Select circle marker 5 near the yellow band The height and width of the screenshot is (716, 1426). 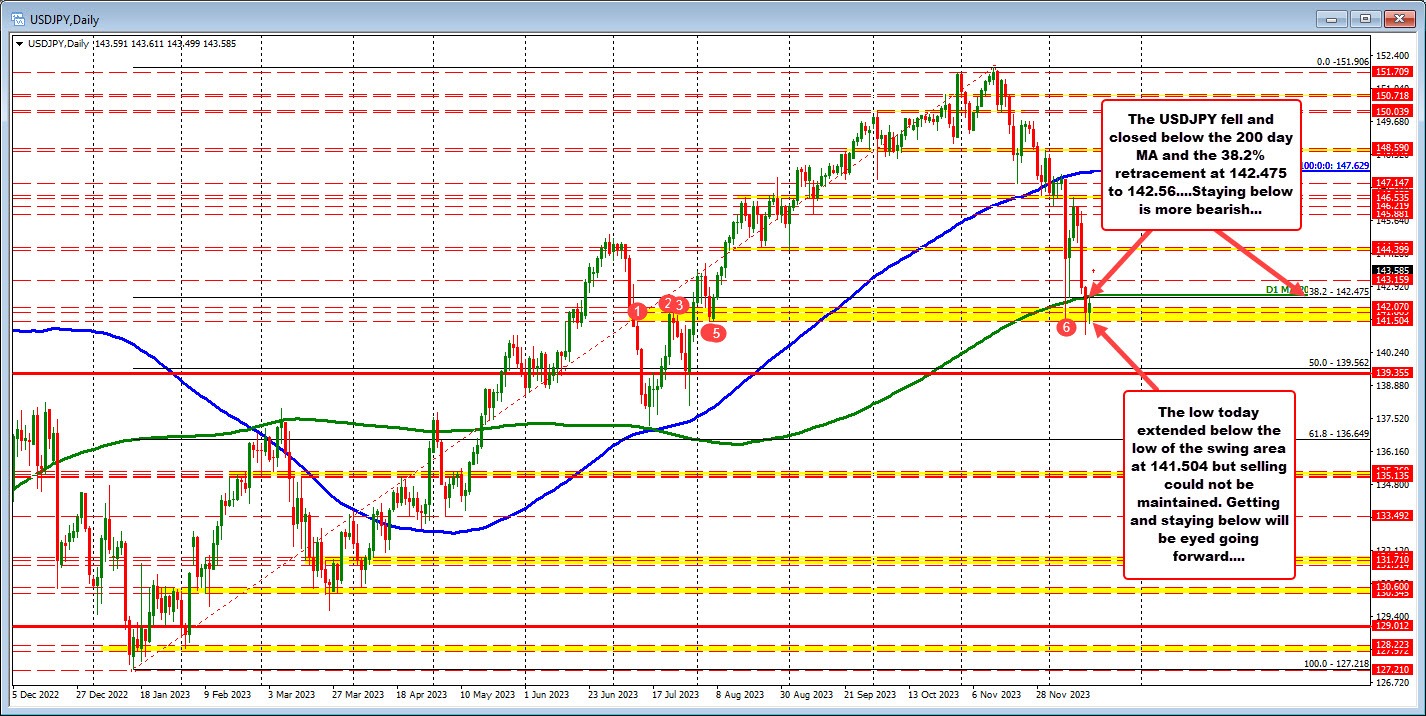(715, 331)
